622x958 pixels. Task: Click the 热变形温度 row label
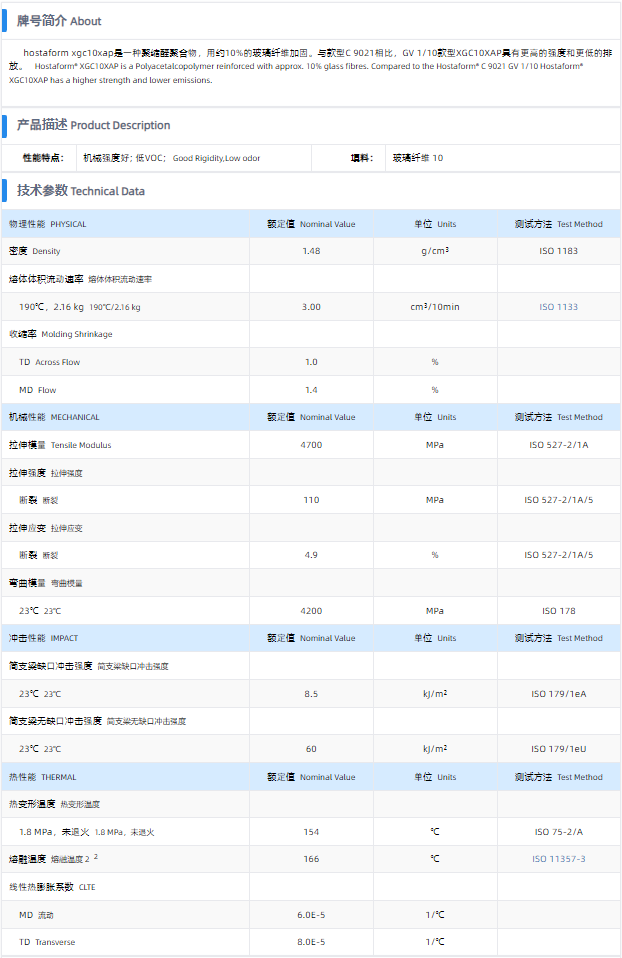(x=54, y=804)
